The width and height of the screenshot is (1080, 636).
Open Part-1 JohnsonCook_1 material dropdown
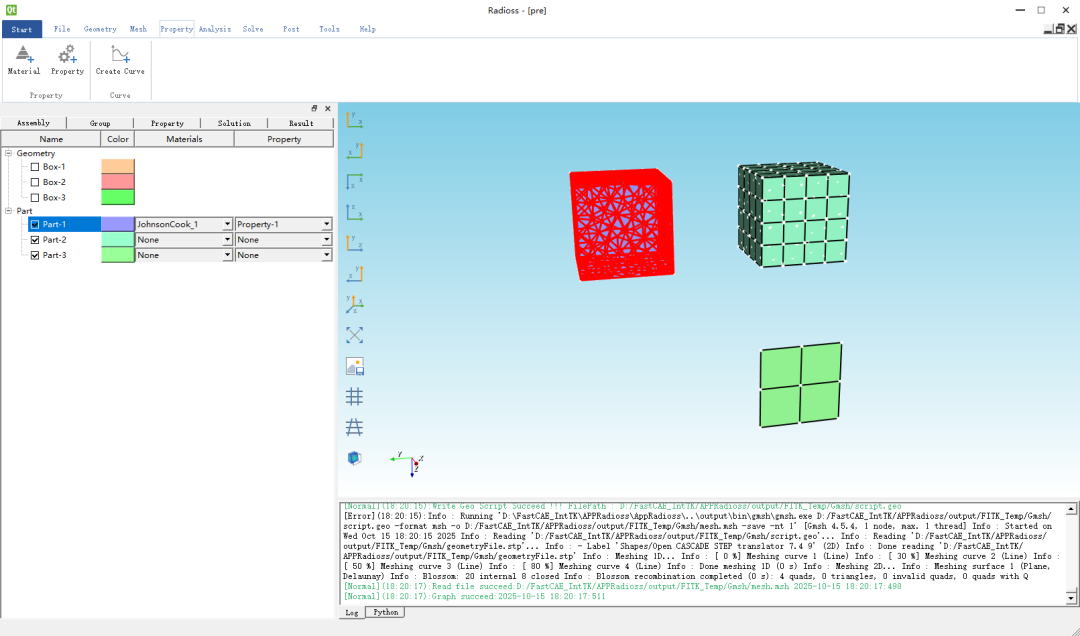click(x=183, y=224)
